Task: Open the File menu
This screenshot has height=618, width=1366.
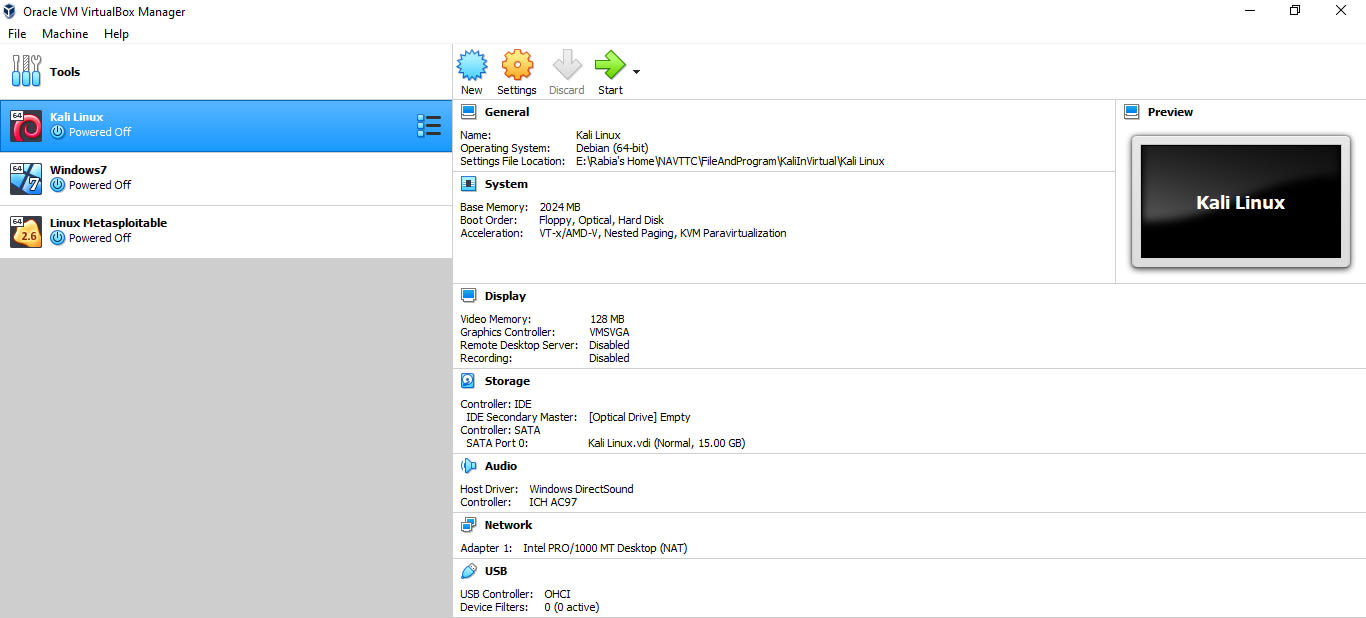Action: (16, 33)
